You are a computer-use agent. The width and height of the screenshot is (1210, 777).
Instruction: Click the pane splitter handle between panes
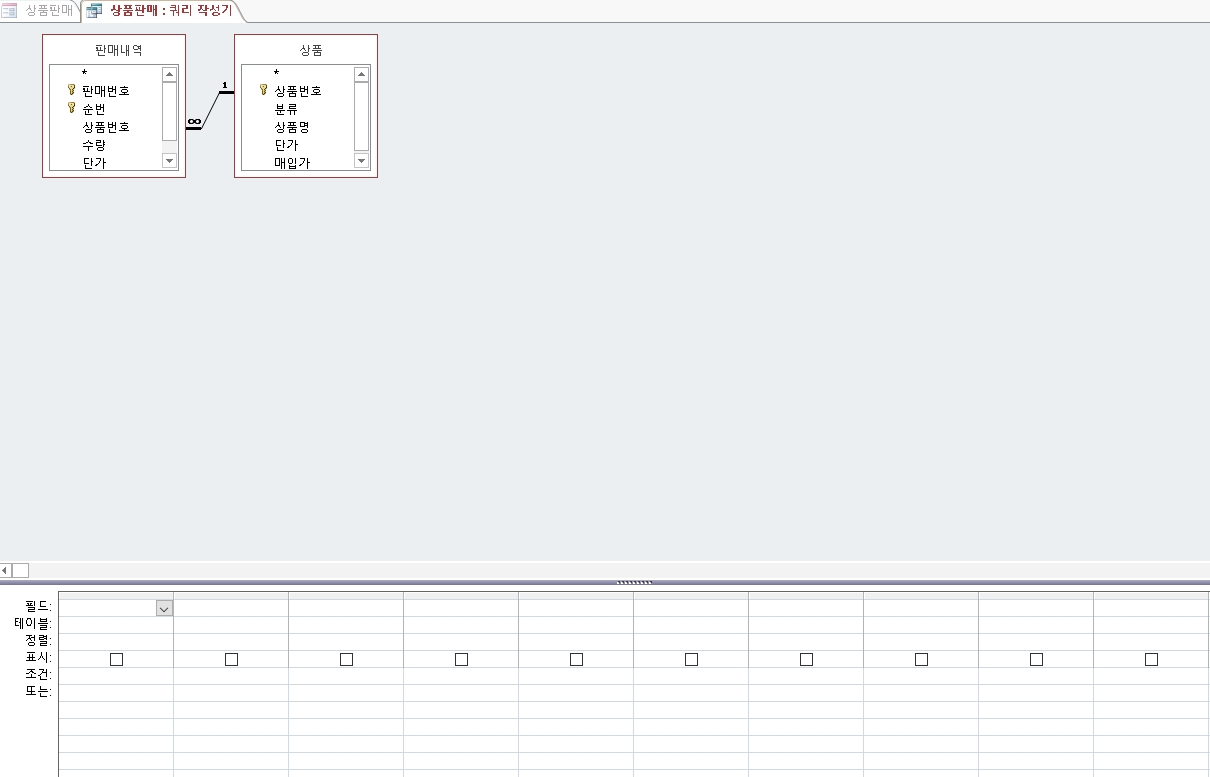[x=634, y=582]
